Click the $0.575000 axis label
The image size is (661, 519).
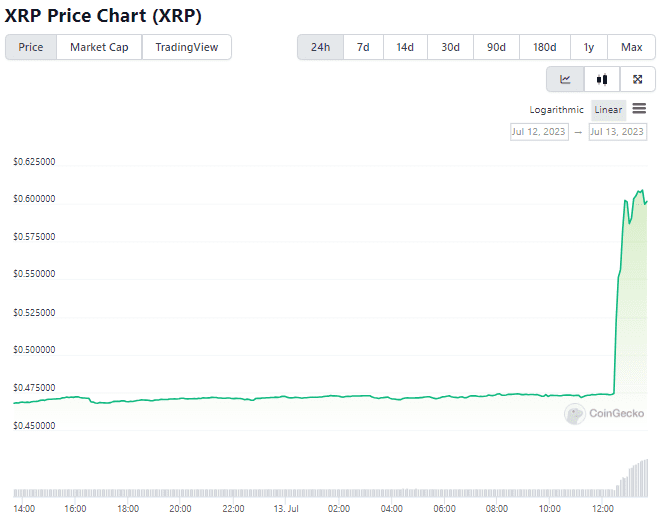tap(34, 237)
